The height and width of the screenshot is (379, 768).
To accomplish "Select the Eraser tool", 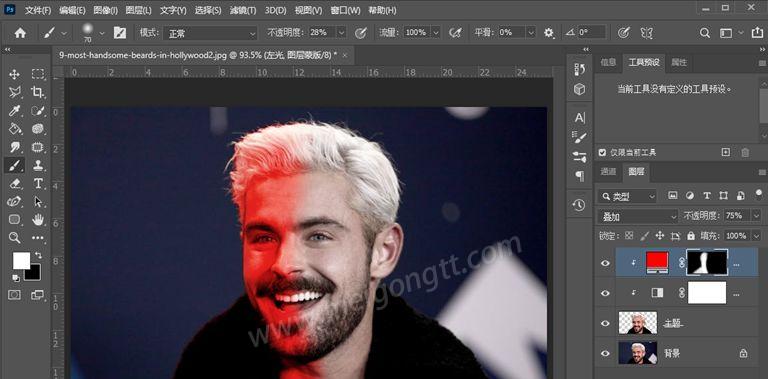I will [x=15, y=183].
